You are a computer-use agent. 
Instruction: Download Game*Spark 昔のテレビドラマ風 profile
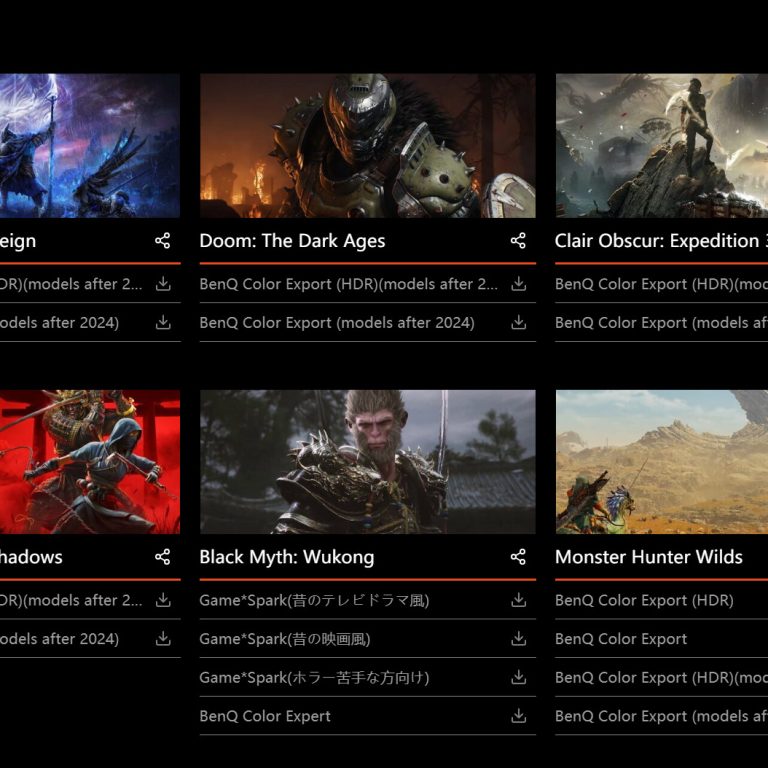pos(518,600)
